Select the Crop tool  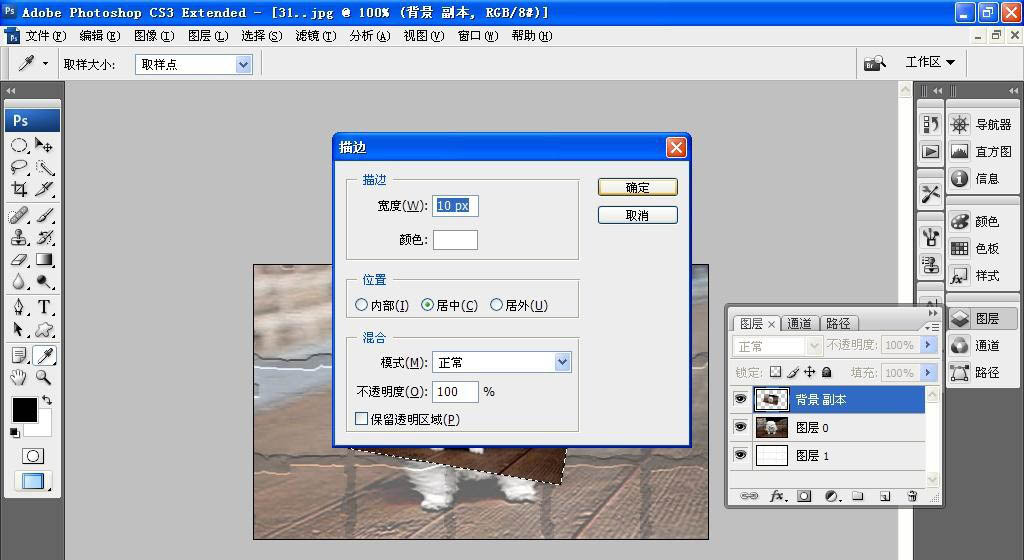19,189
